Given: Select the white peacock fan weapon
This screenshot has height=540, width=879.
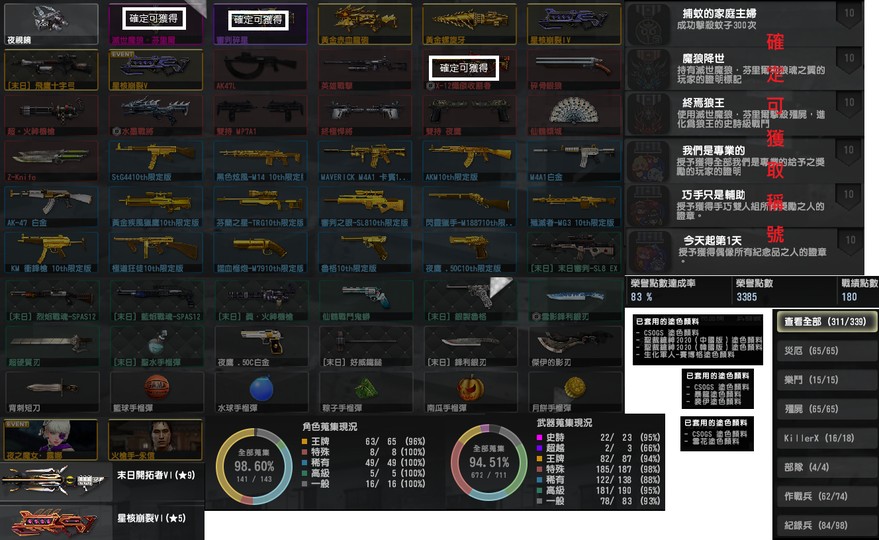Looking at the screenshot, I should pos(574,116).
